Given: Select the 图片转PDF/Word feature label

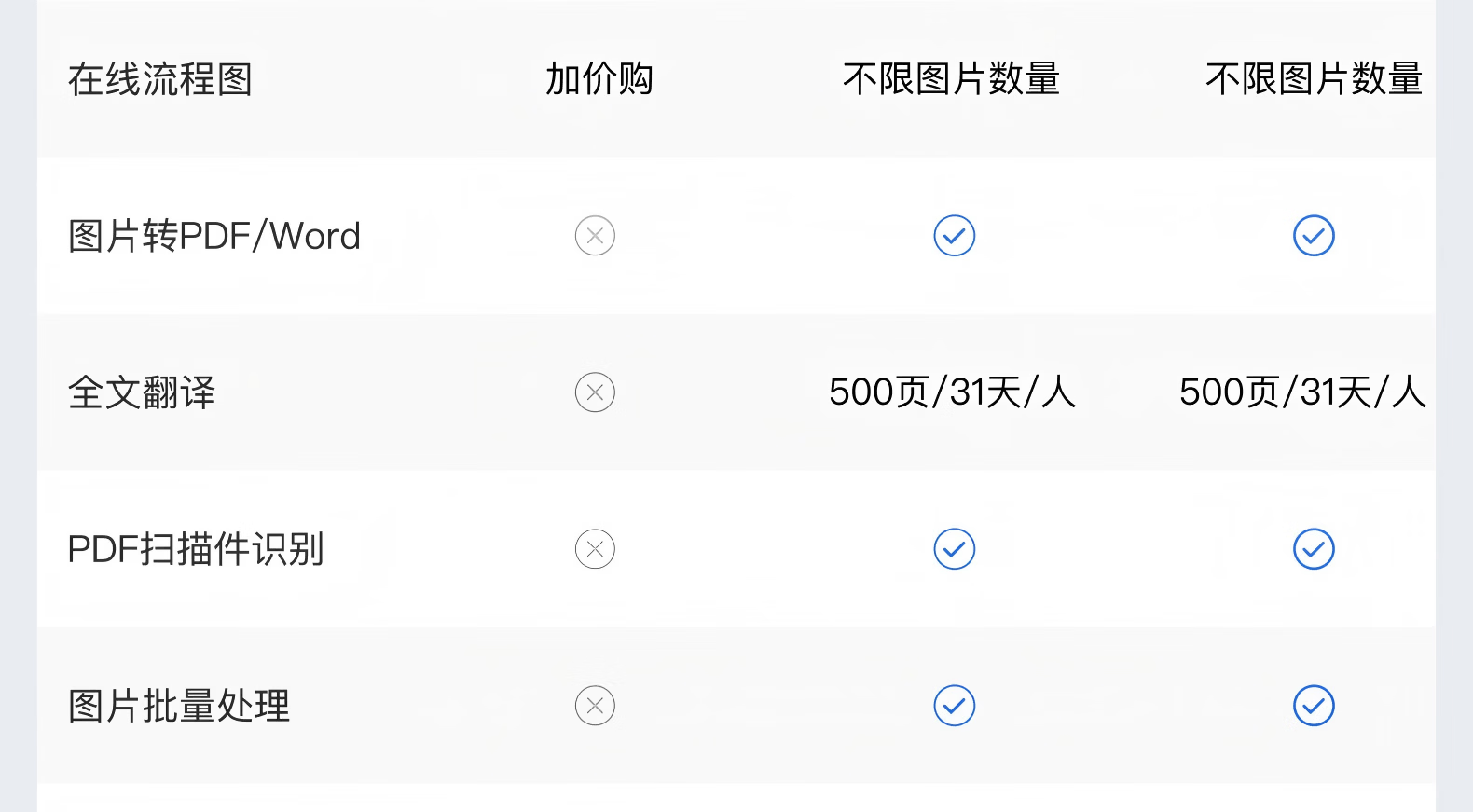Looking at the screenshot, I should point(214,236).
